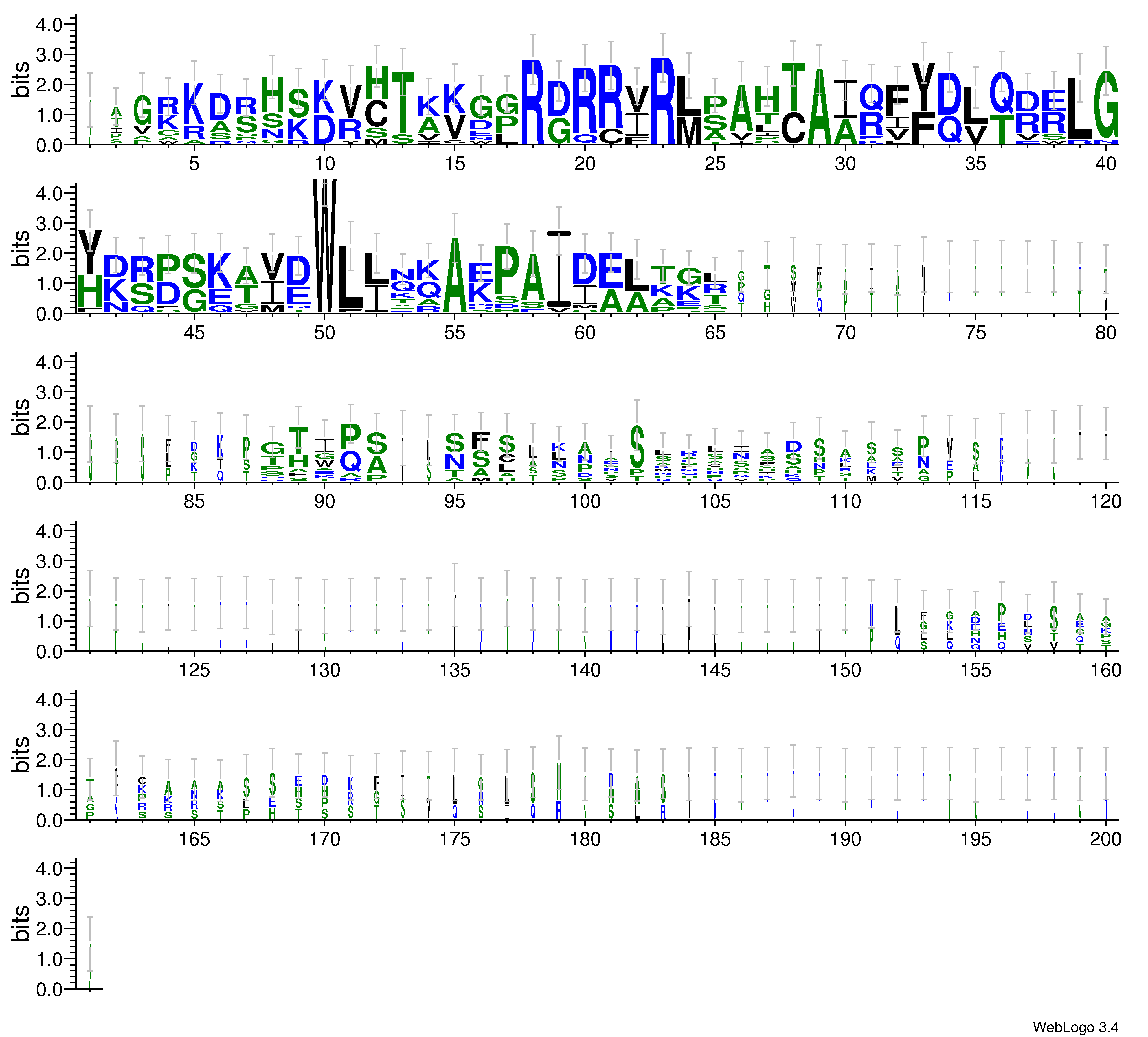
Task: Click the large blue R at position 23
Action: (663, 101)
